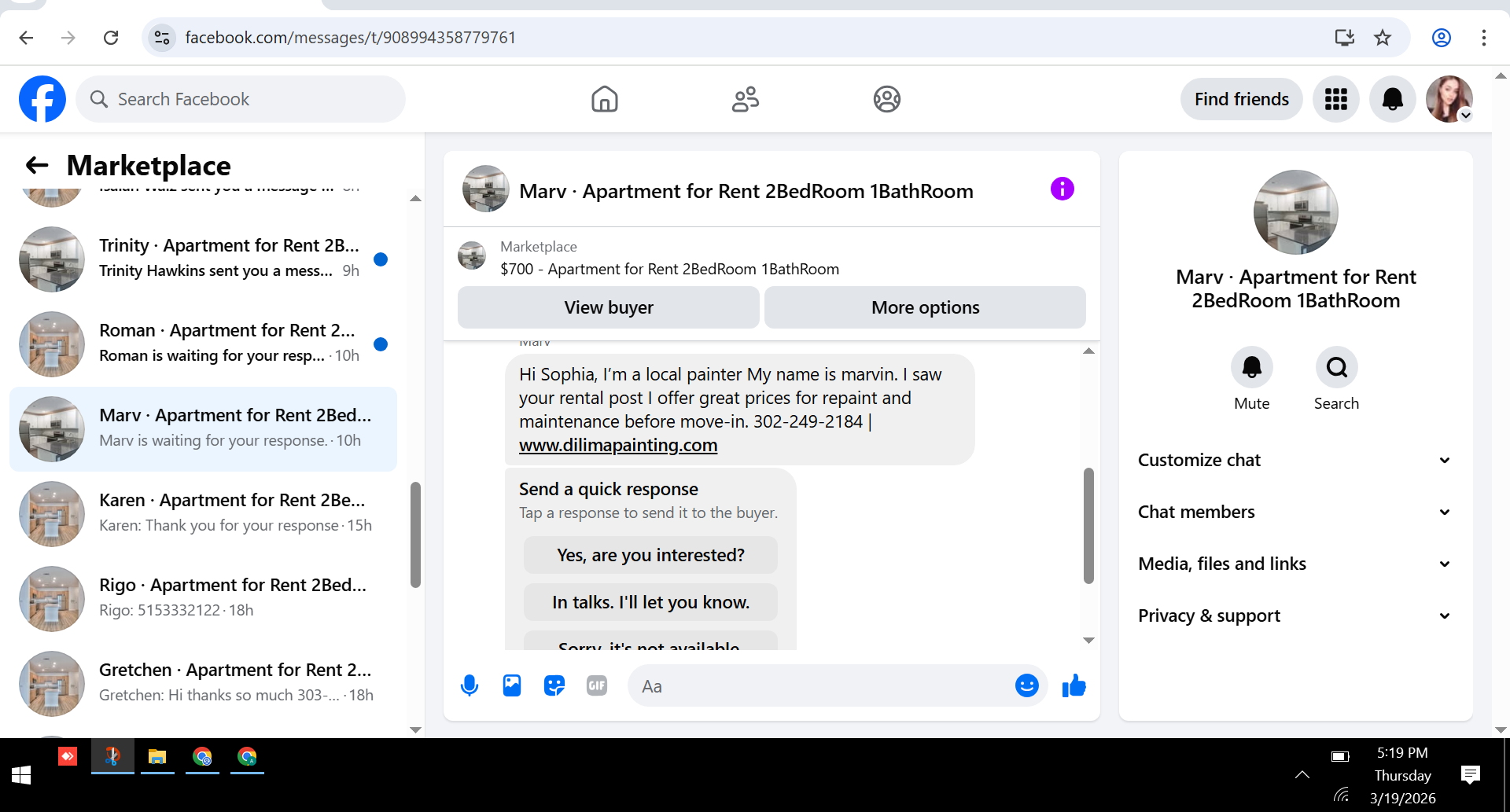Click the conversation list scrollbar thumb

click(x=415, y=535)
